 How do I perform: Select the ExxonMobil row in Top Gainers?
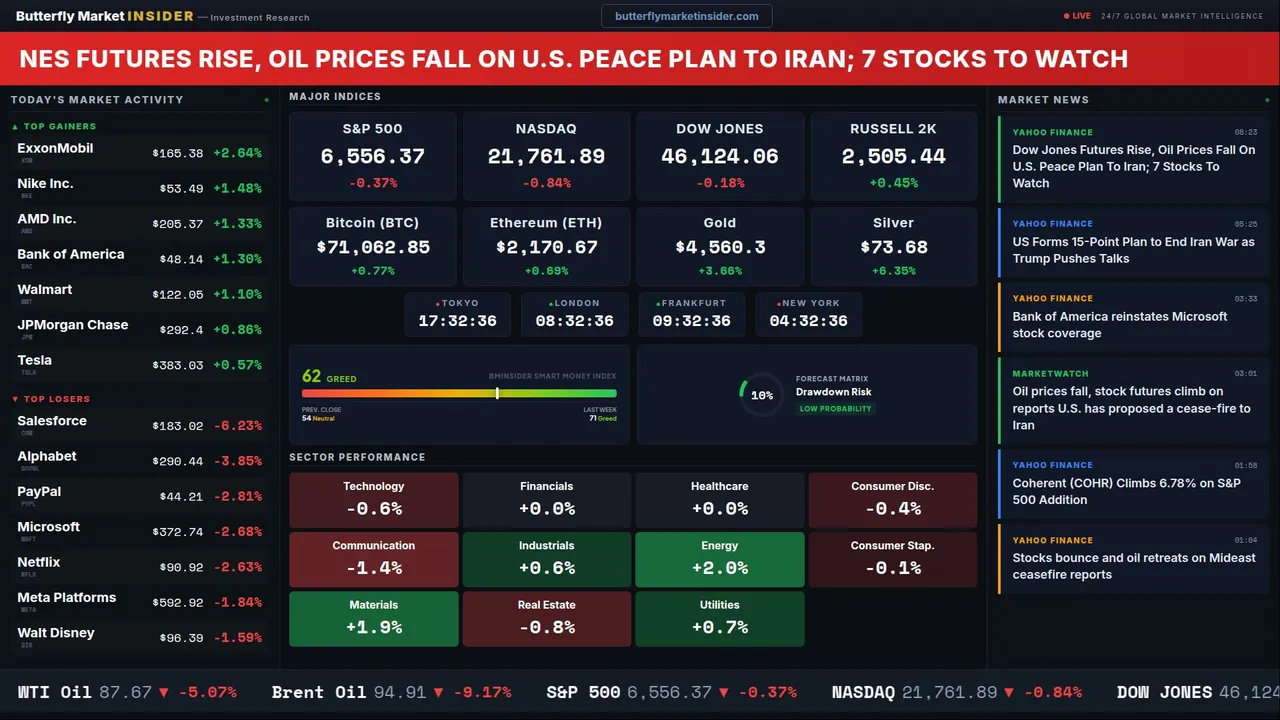click(x=138, y=152)
